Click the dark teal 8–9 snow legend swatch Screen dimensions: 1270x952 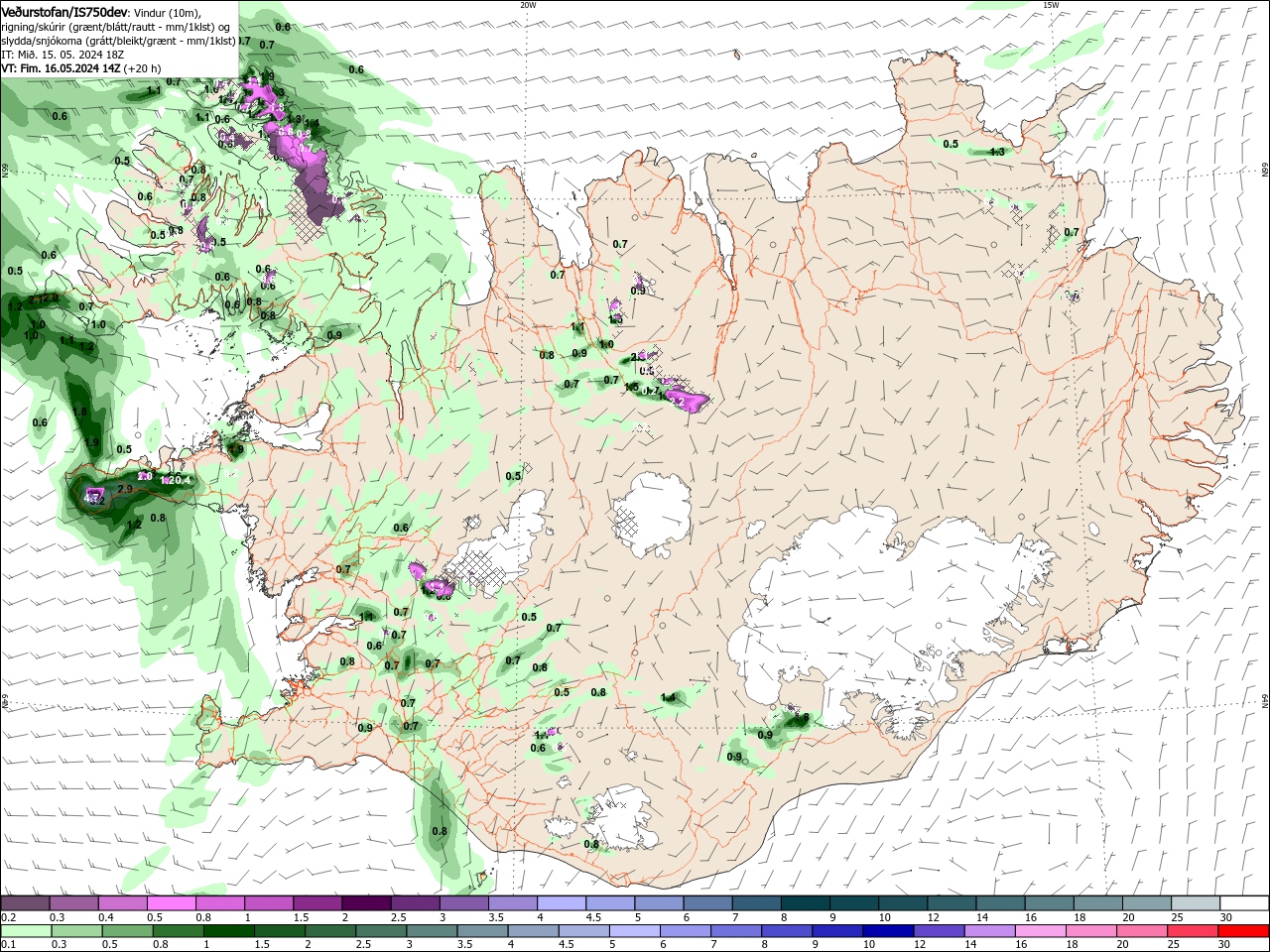(x=804, y=903)
